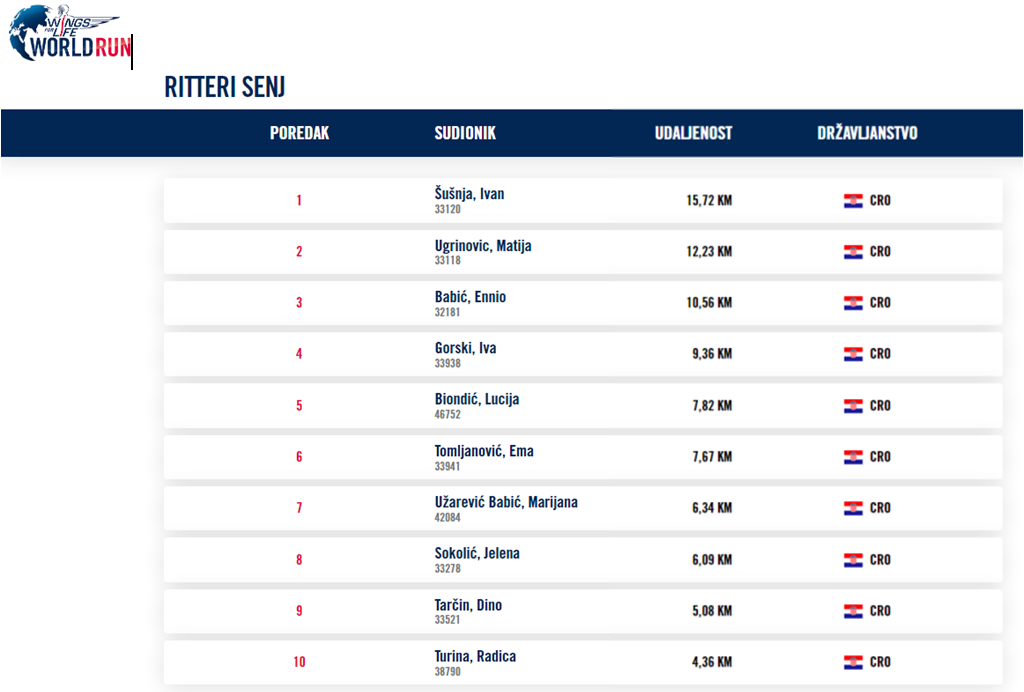Open participant Šušnja, Ivan
Screen dimensions: 1024x692
pyautogui.click(x=469, y=194)
